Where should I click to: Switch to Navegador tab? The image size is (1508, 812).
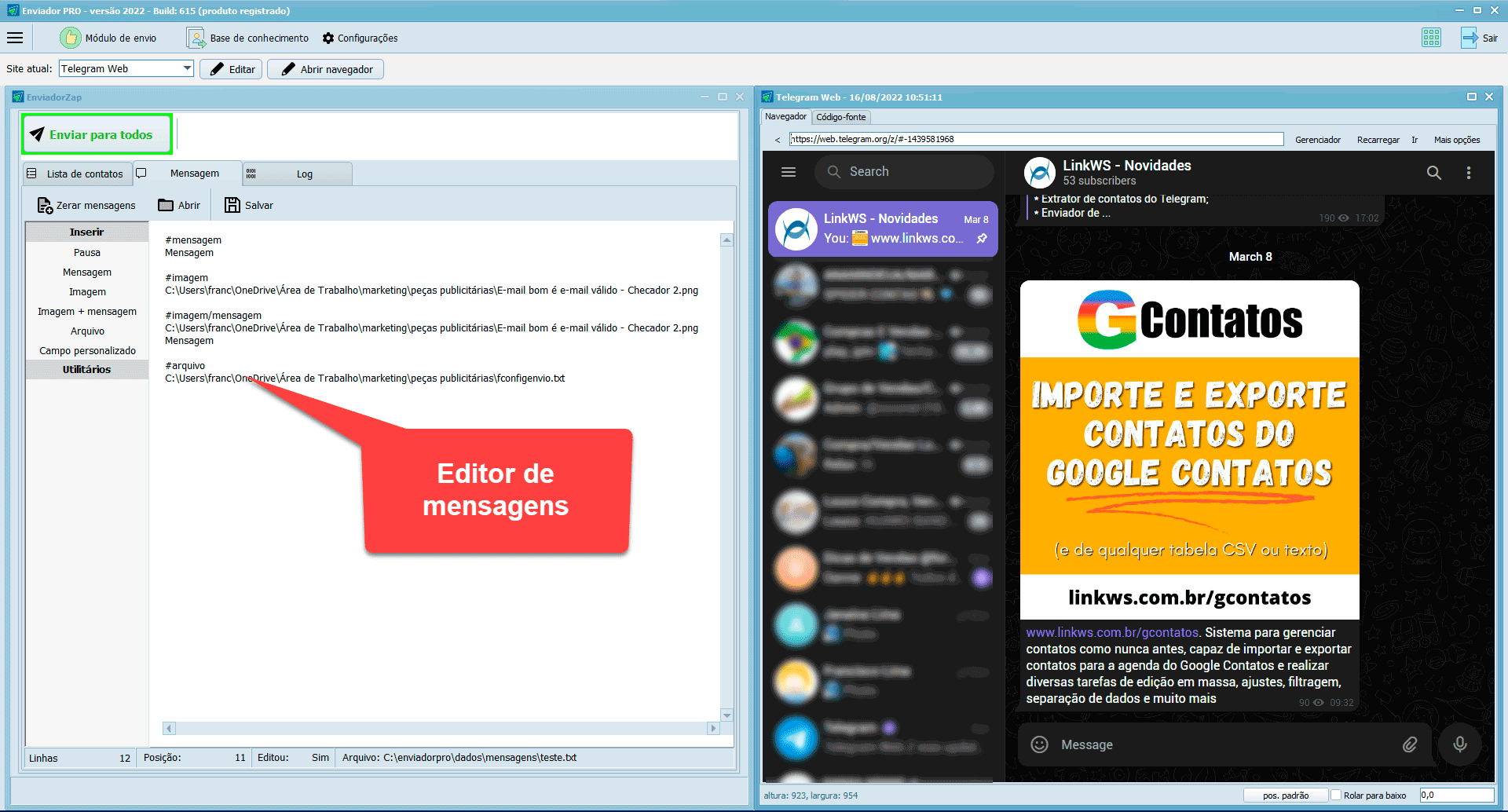click(785, 116)
